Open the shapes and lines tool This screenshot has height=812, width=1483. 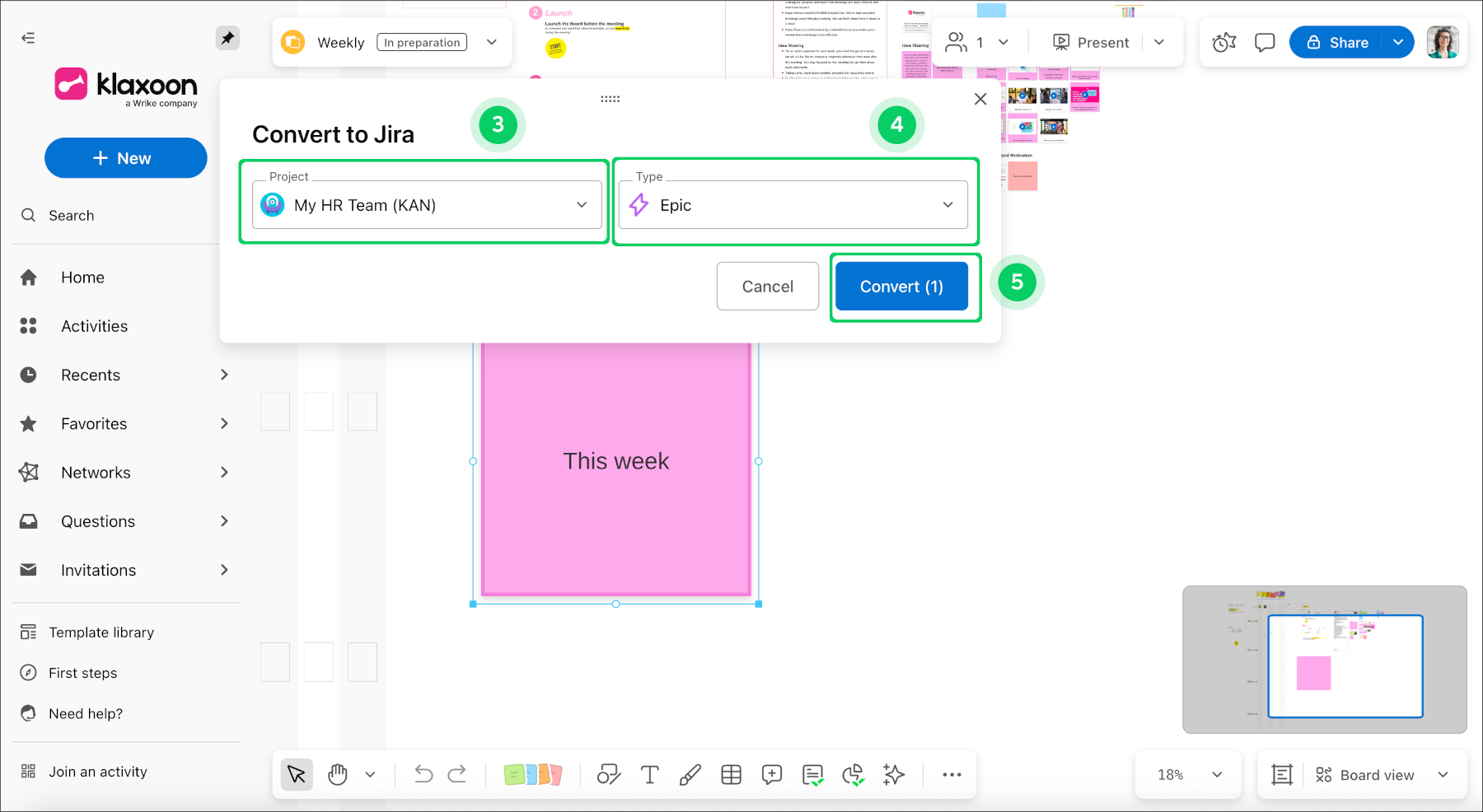click(x=608, y=774)
